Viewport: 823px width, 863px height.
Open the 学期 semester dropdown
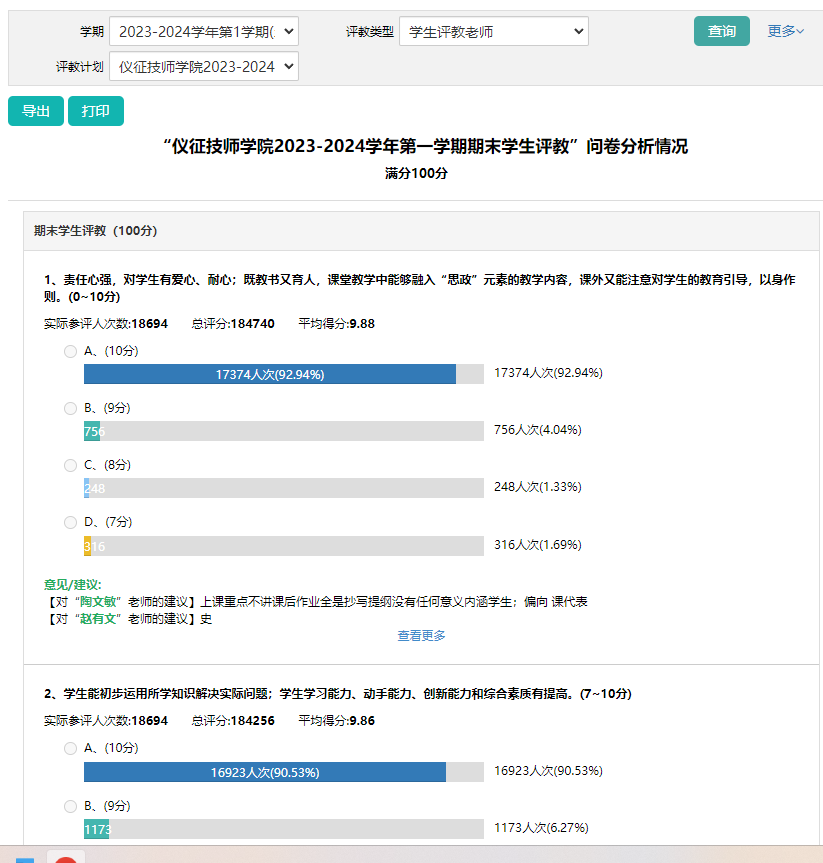pyautogui.click(x=203, y=32)
